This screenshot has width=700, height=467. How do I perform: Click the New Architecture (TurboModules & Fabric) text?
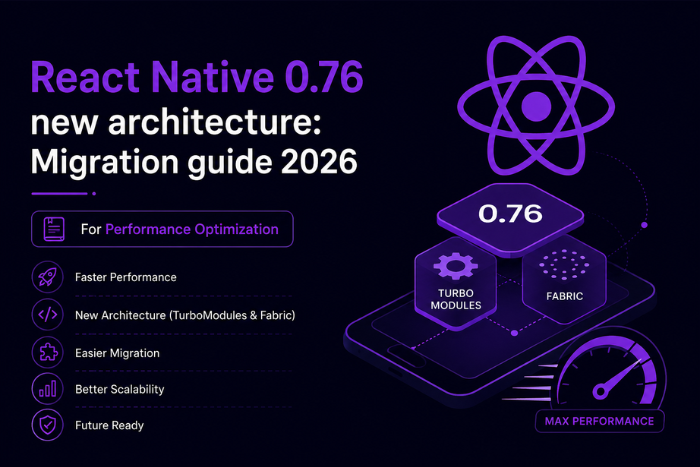coord(185,315)
